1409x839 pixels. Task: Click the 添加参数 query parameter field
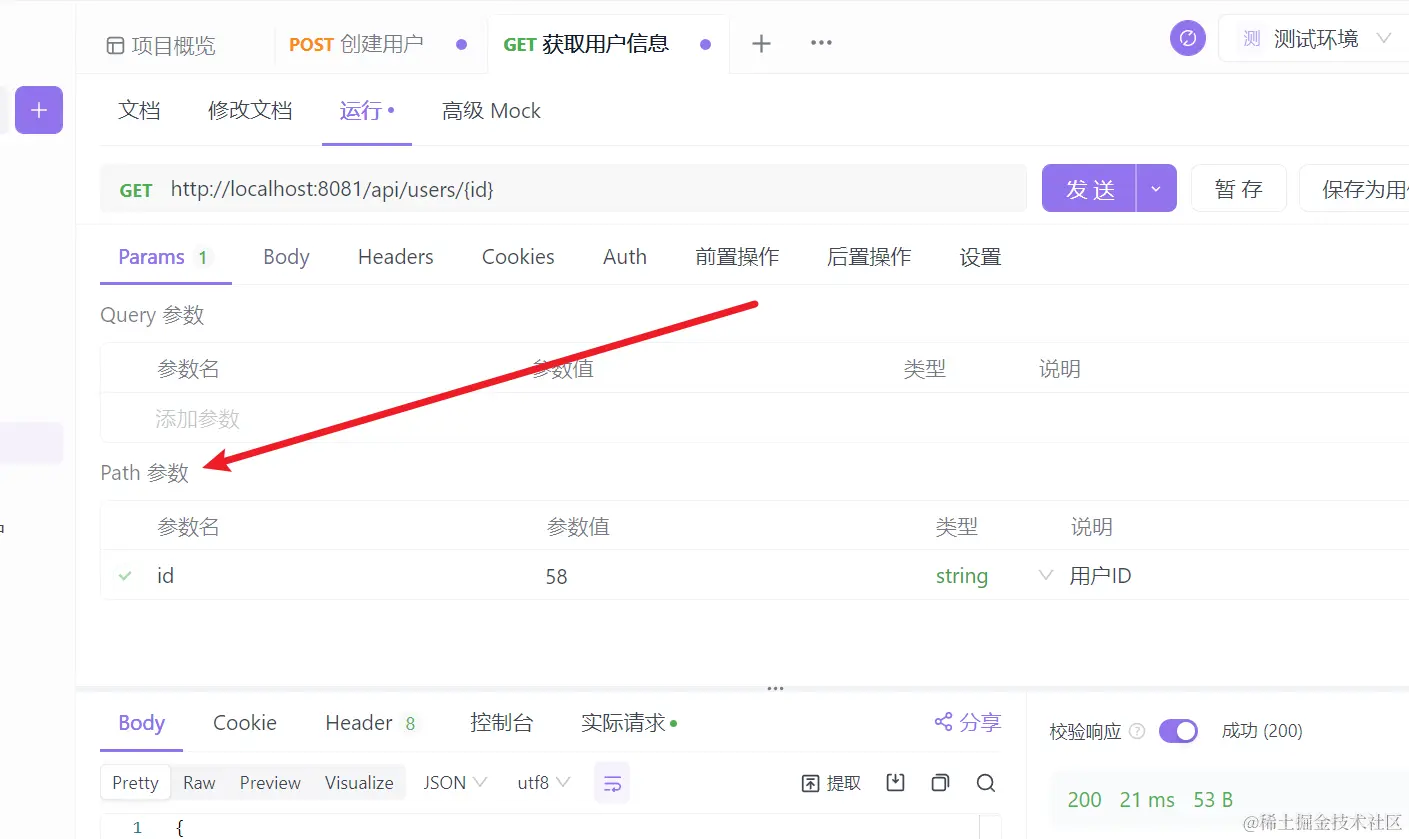click(197, 418)
